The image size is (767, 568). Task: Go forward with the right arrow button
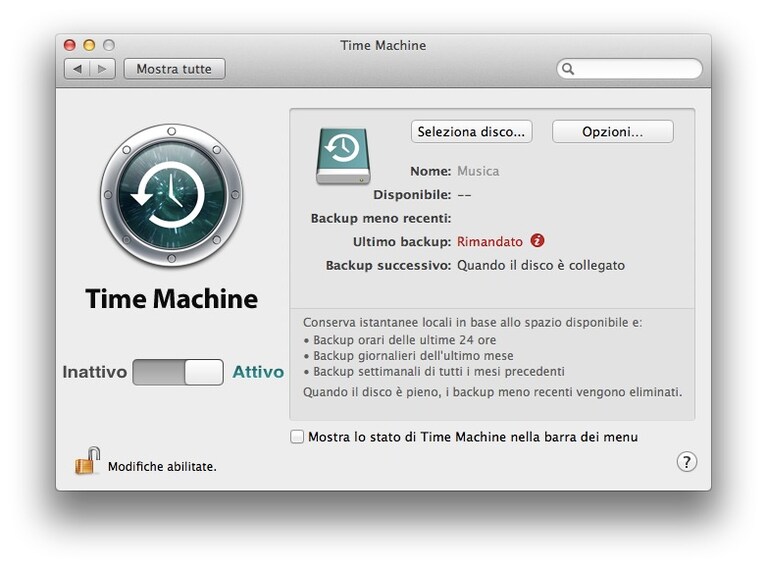tap(102, 69)
